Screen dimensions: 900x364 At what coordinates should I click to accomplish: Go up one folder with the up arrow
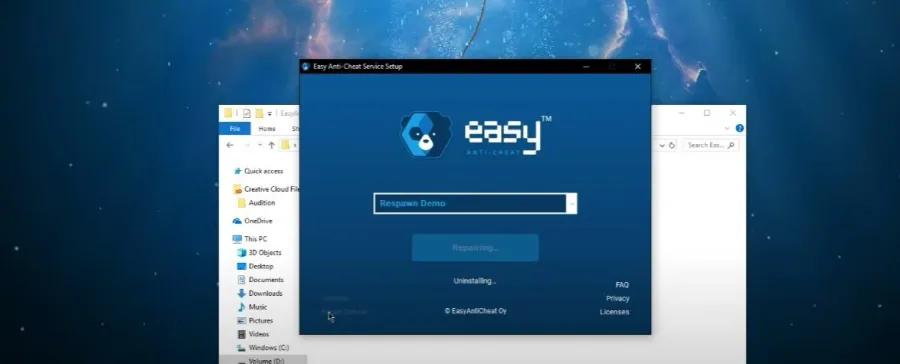pyautogui.click(x=271, y=145)
